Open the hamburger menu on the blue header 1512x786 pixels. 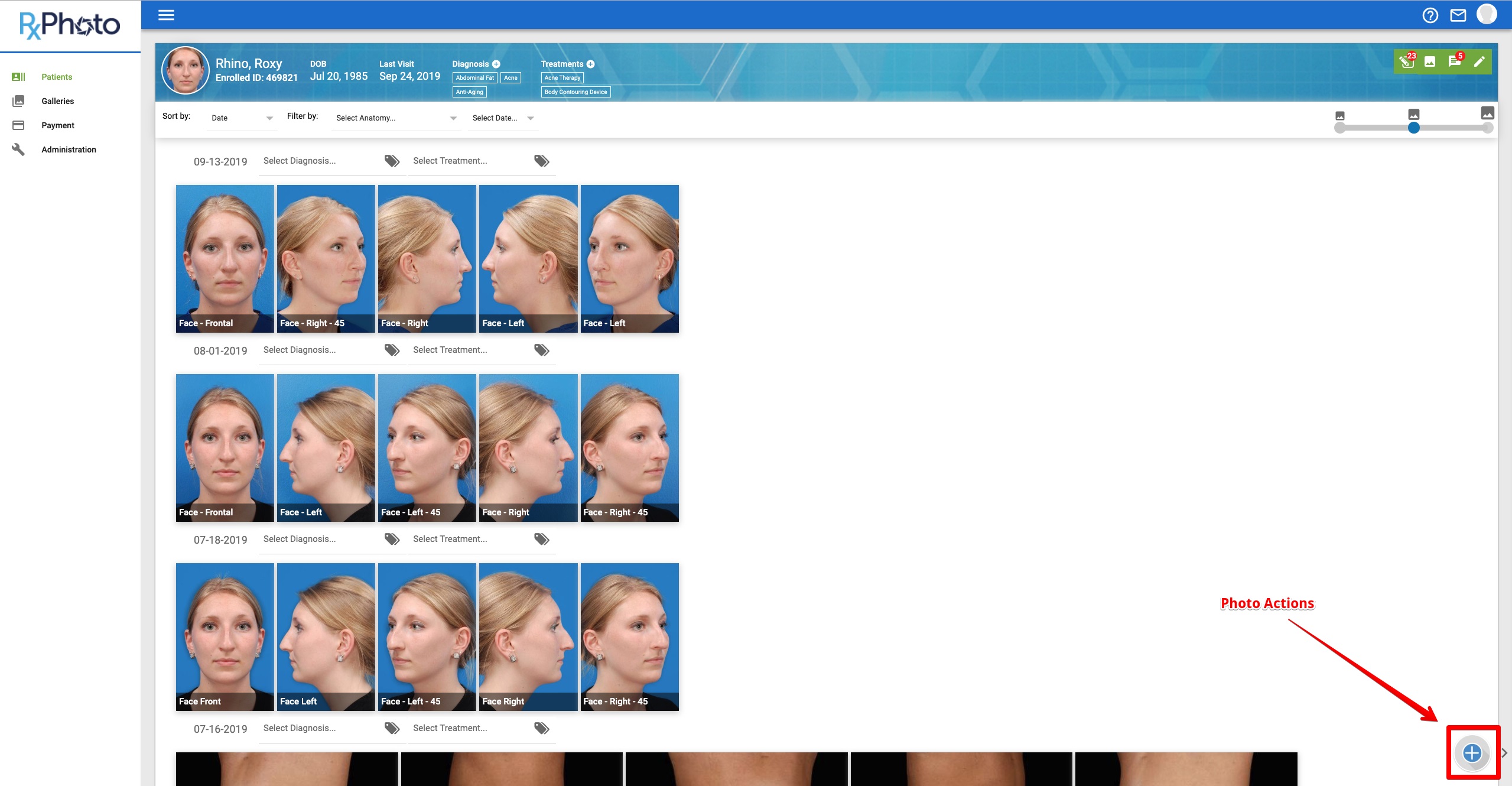[x=166, y=15]
